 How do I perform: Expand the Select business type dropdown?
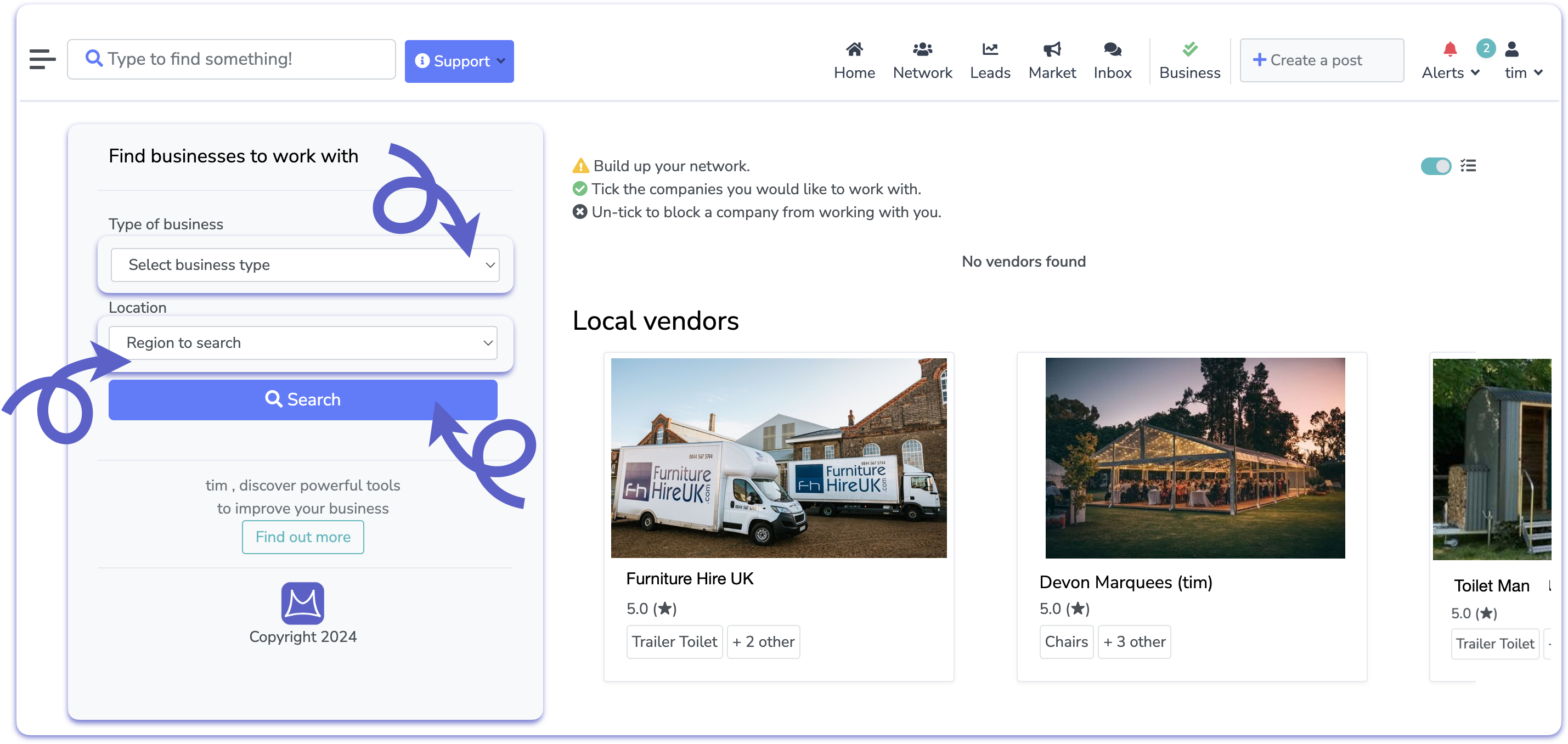pyautogui.click(x=305, y=265)
